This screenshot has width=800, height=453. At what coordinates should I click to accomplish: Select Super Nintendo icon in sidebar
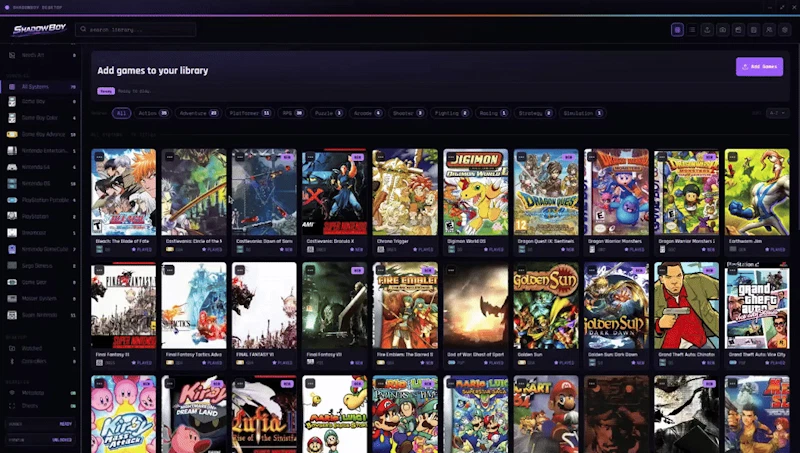pyautogui.click(x=12, y=315)
